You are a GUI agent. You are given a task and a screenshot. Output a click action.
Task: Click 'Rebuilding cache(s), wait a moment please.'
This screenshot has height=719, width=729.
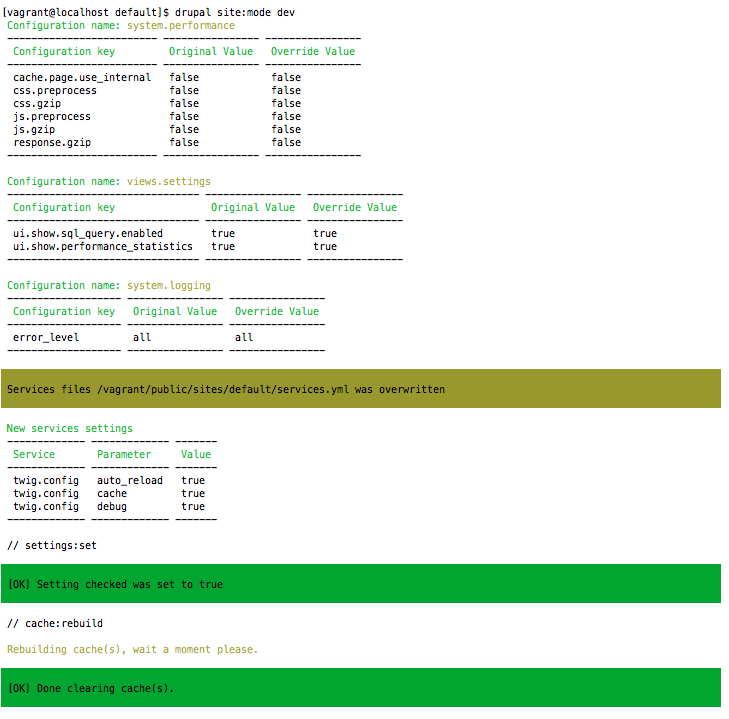pyautogui.click(x=133, y=650)
